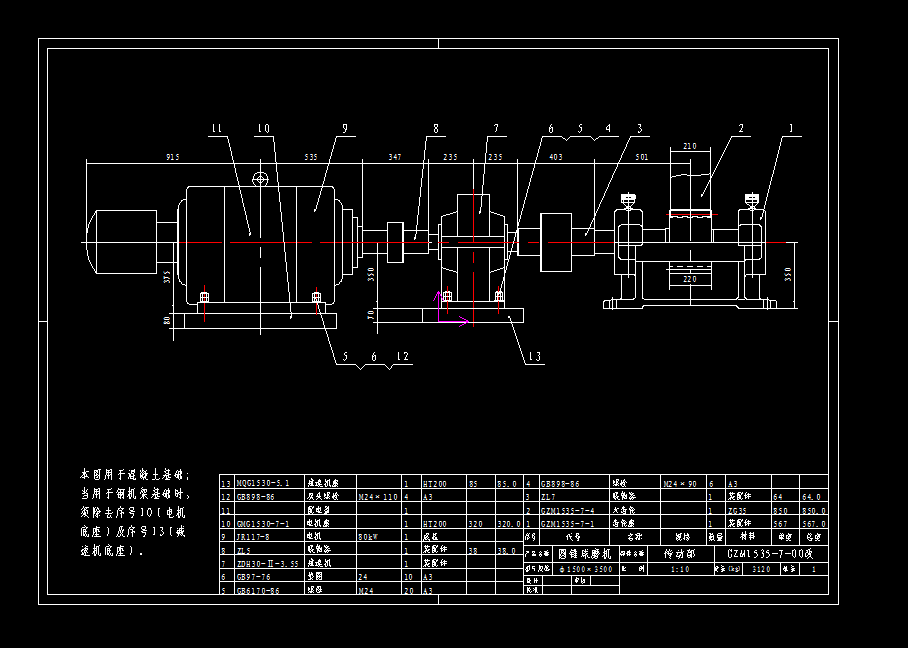Select part balloon number 3
The width and height of the screenshot is (908, 648).
[639, 129]
